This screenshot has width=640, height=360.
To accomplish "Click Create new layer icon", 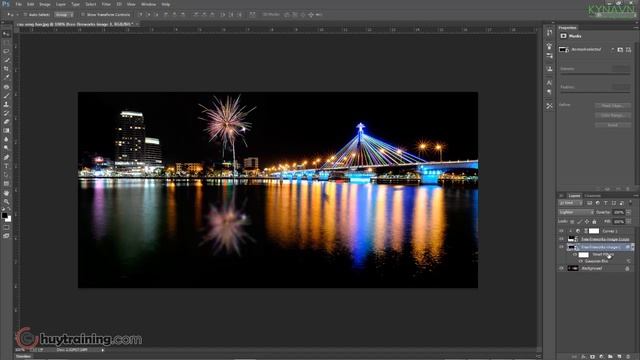I will pos(619,356).
